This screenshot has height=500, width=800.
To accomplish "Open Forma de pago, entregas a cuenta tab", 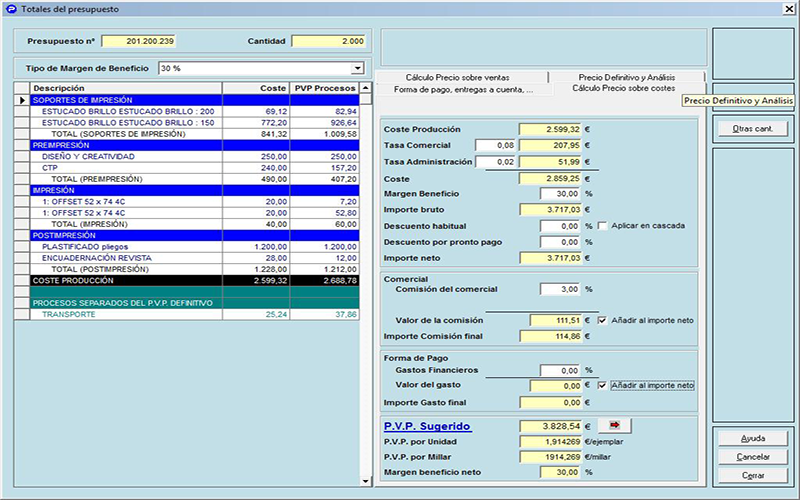I will click(x=463, y=89).
